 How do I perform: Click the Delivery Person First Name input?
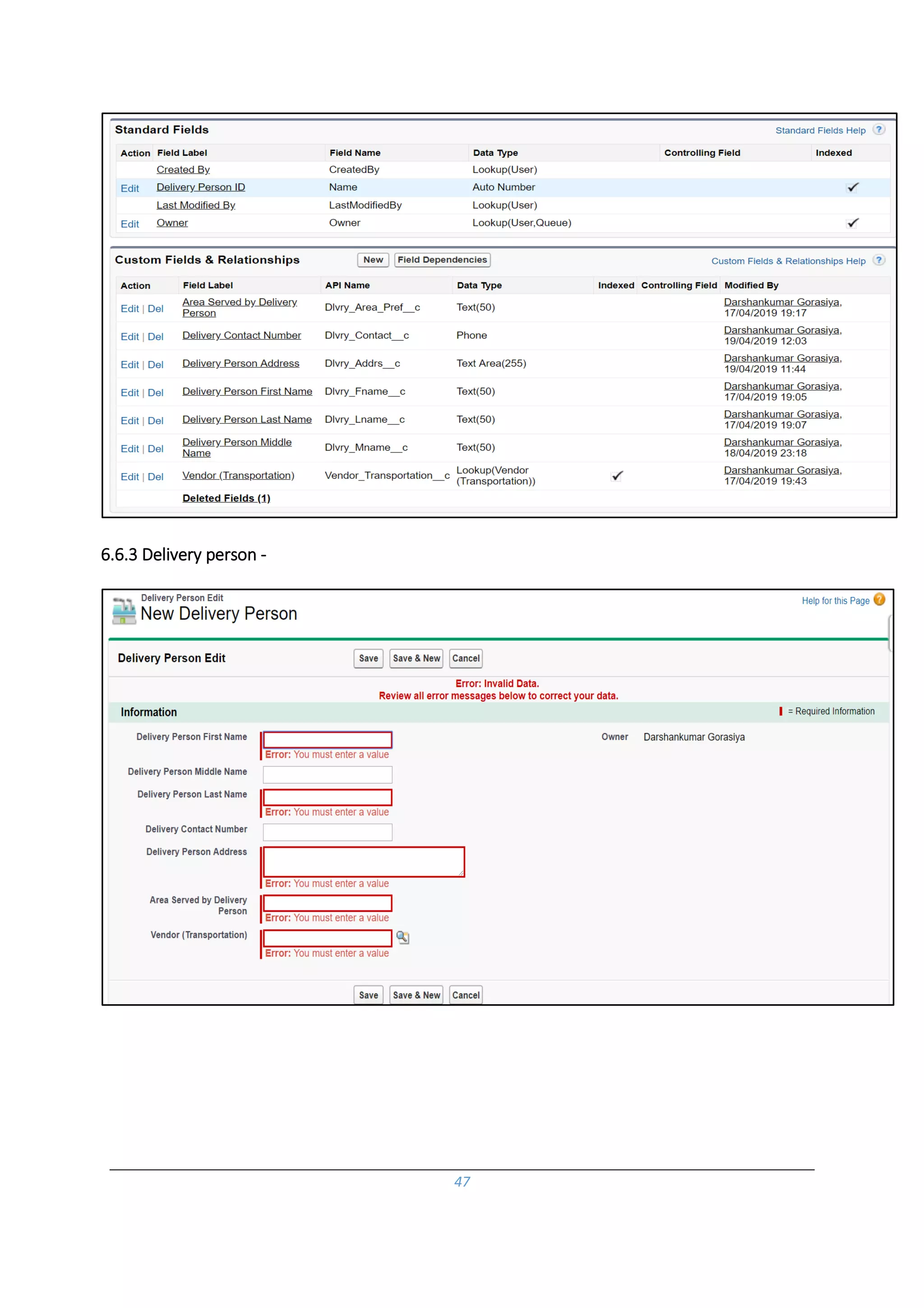tap(328, 739)
